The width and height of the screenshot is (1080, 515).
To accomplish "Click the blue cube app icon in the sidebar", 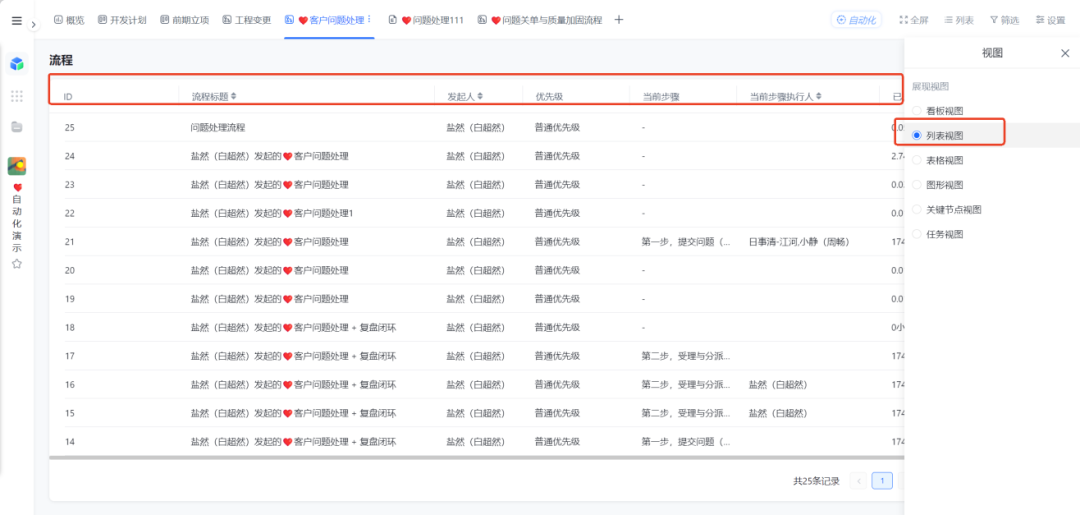I will [17, 64].
